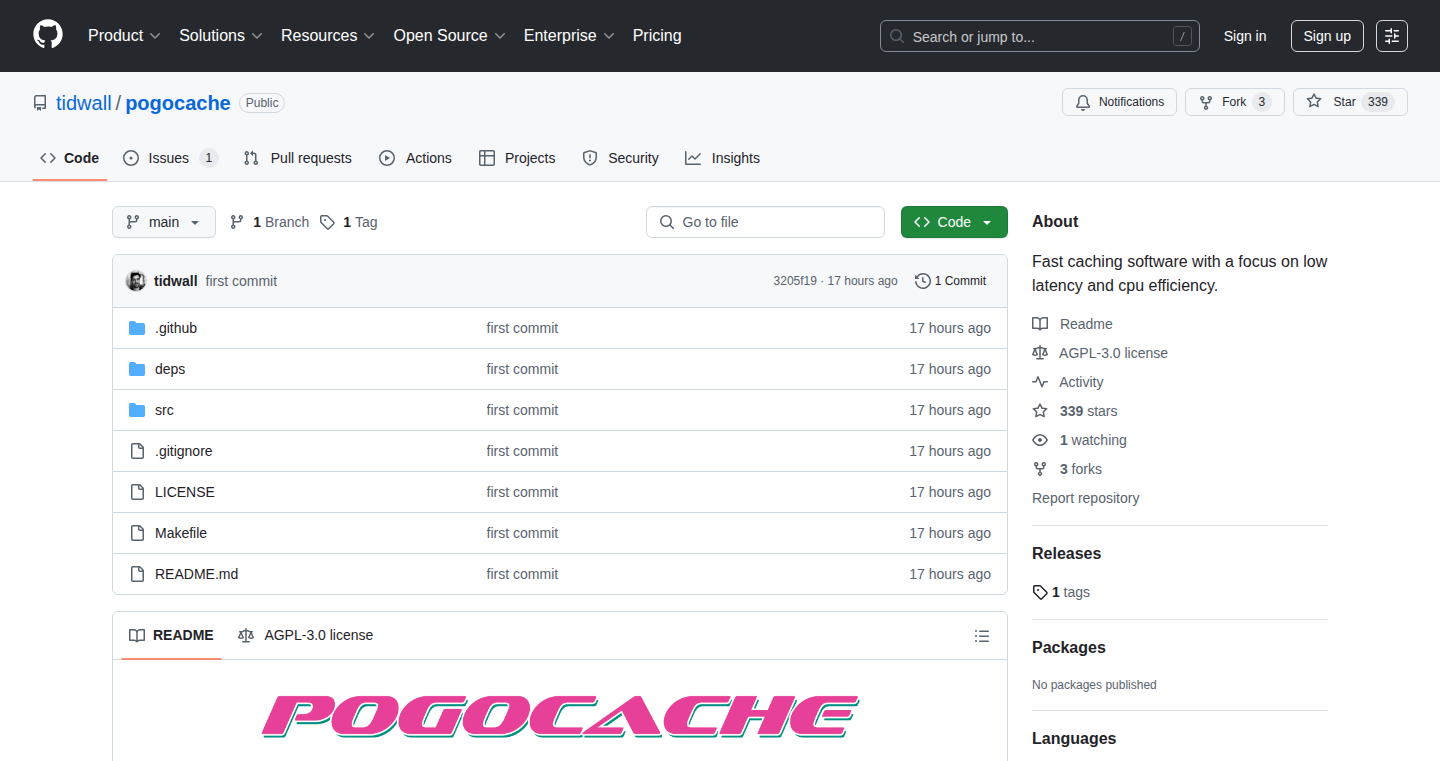Viewport: 1440px width, 761px height.
Task: Switch to the Actions tab
Action: pyautogui.click(x=415, y=158)
